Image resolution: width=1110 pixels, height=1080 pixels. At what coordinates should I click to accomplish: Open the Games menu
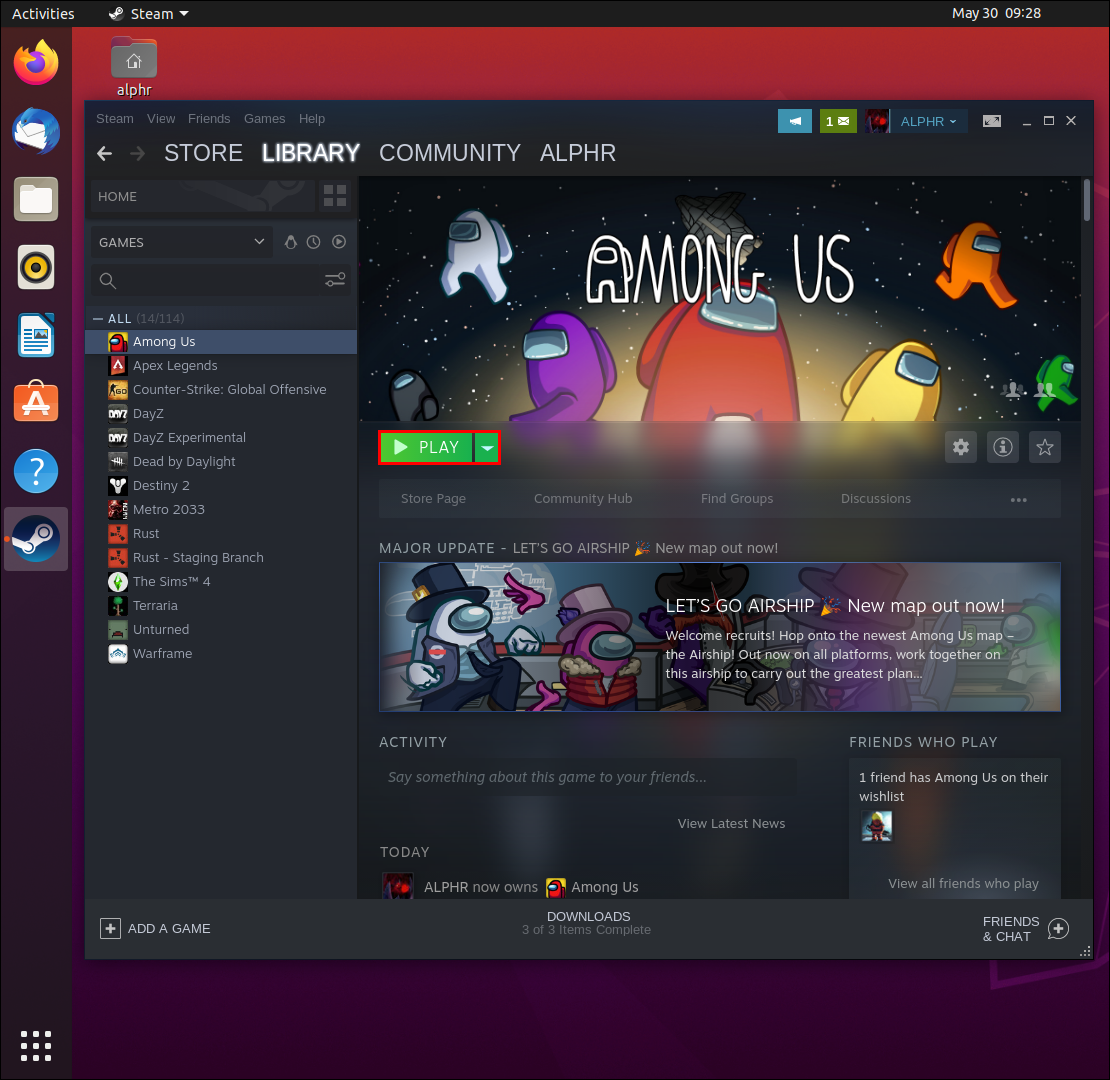click(x=264, y=119)
